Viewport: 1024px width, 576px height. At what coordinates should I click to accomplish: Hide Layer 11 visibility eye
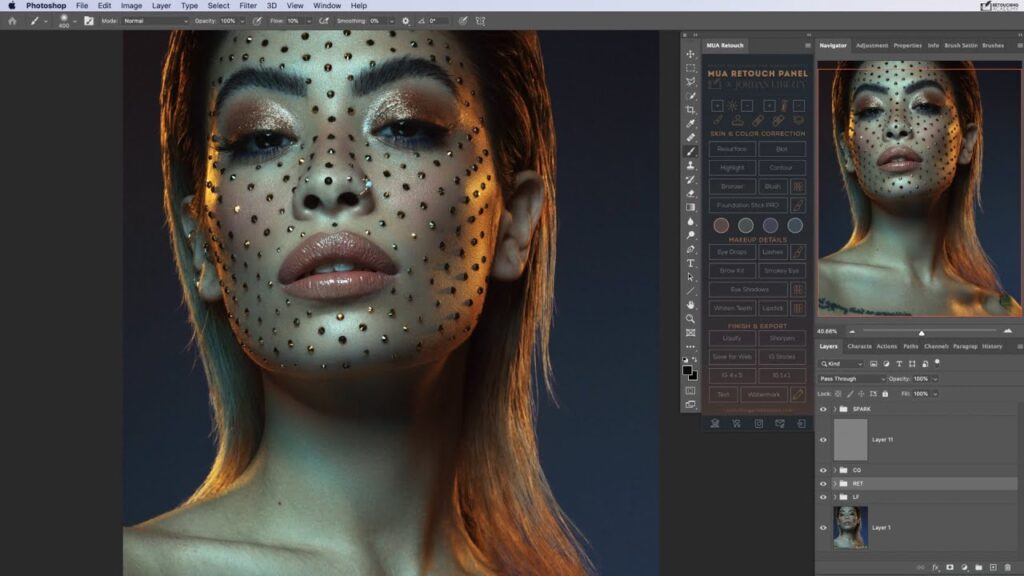click(823, 440)
